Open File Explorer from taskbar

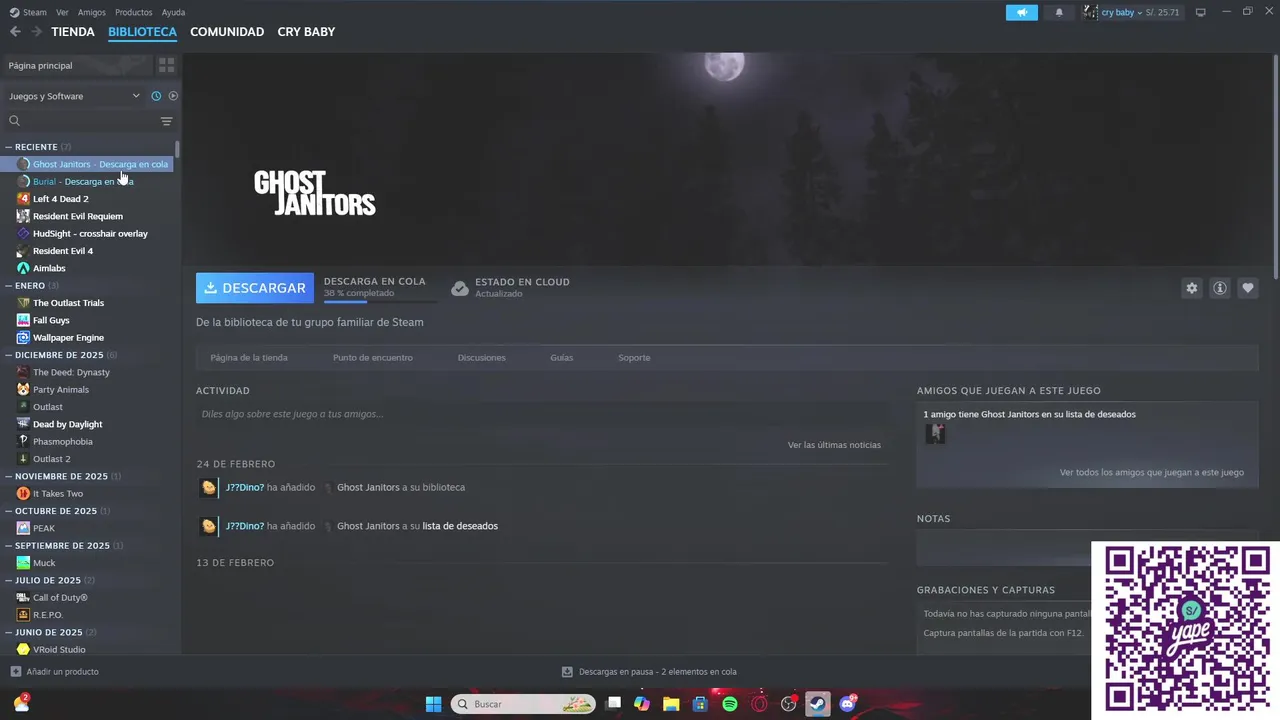coord(671,704)
